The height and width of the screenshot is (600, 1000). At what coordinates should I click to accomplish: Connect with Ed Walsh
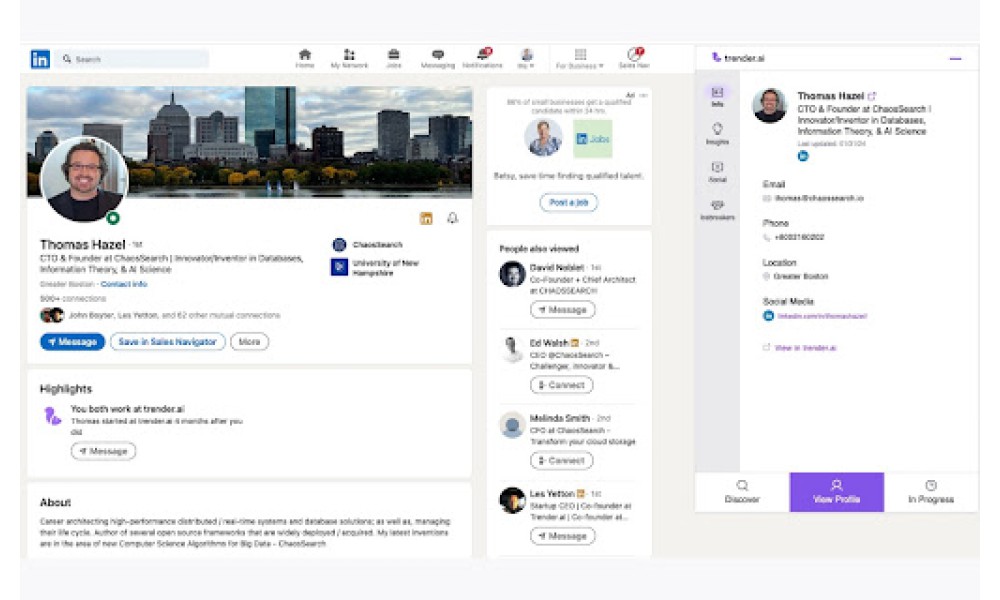click(x=561, y=385)
